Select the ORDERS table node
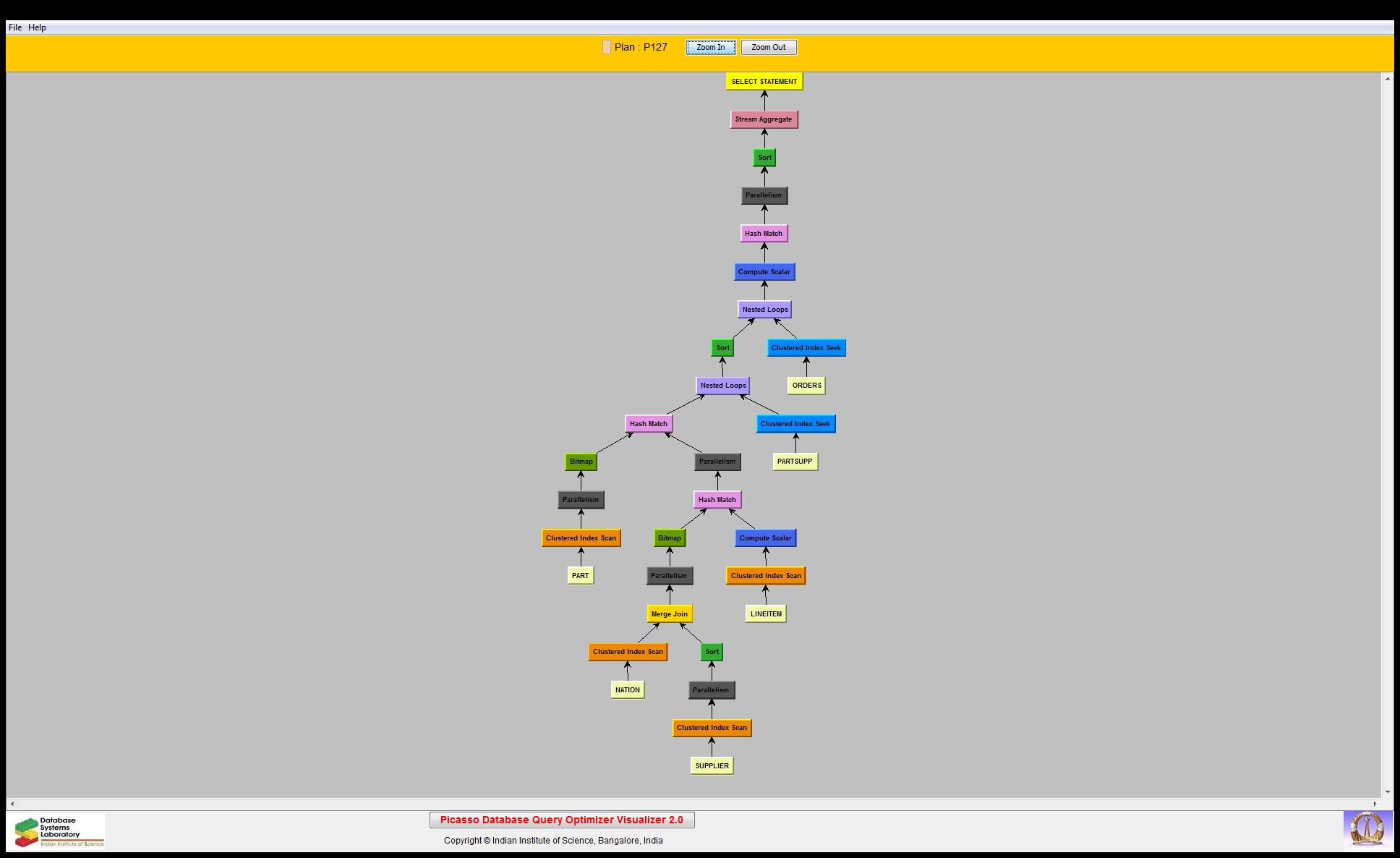Image resolution: width=1400 pixels, height=858 pixels. pos(806,386)
